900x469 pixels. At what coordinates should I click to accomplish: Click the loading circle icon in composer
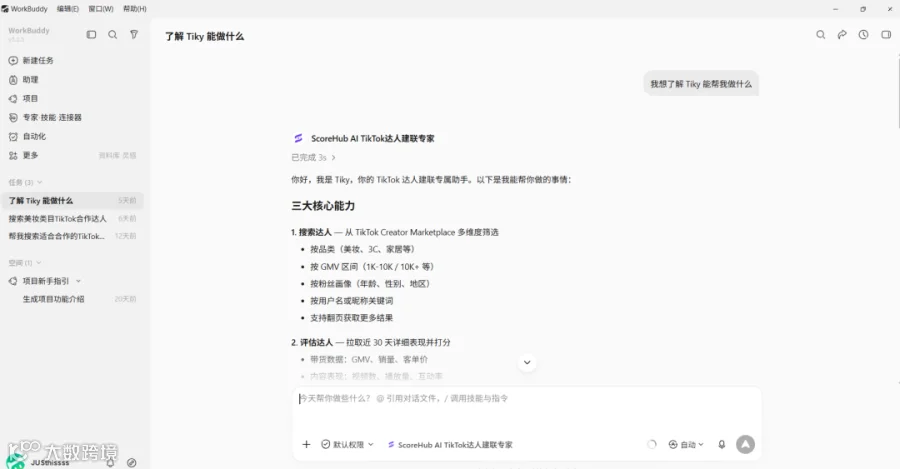coord(651,444)
